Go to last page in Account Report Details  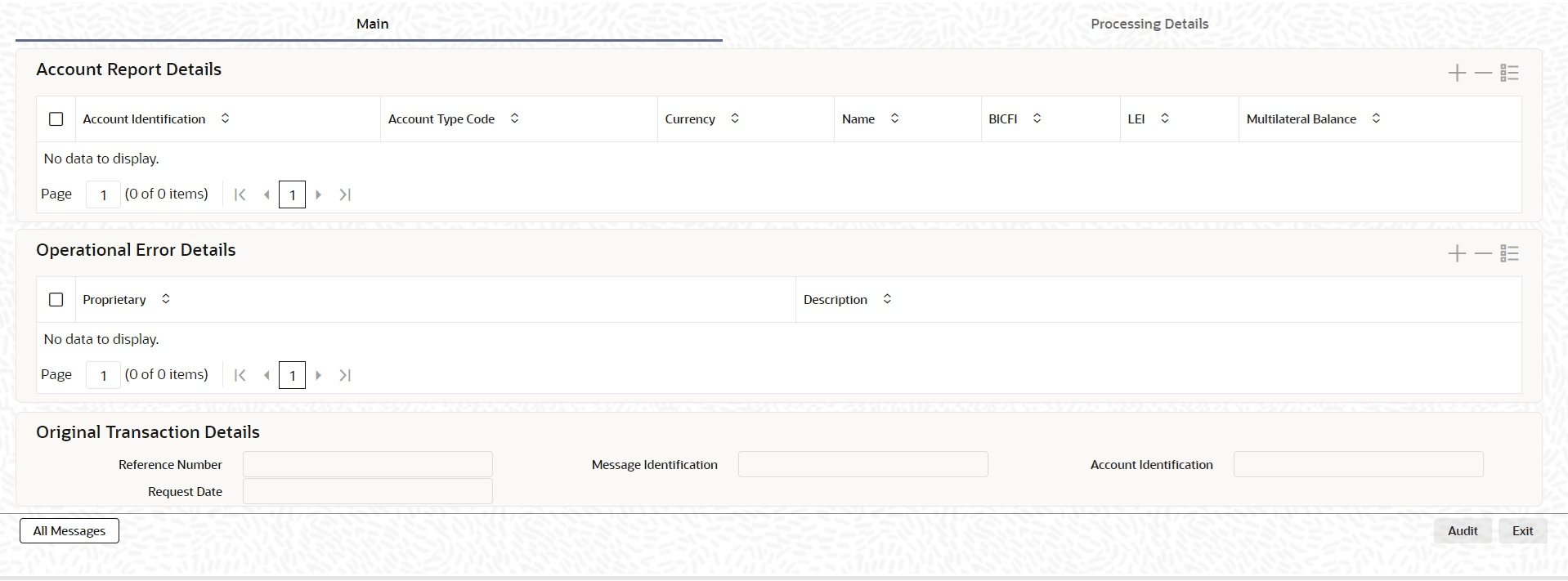[x=345, y=194]
